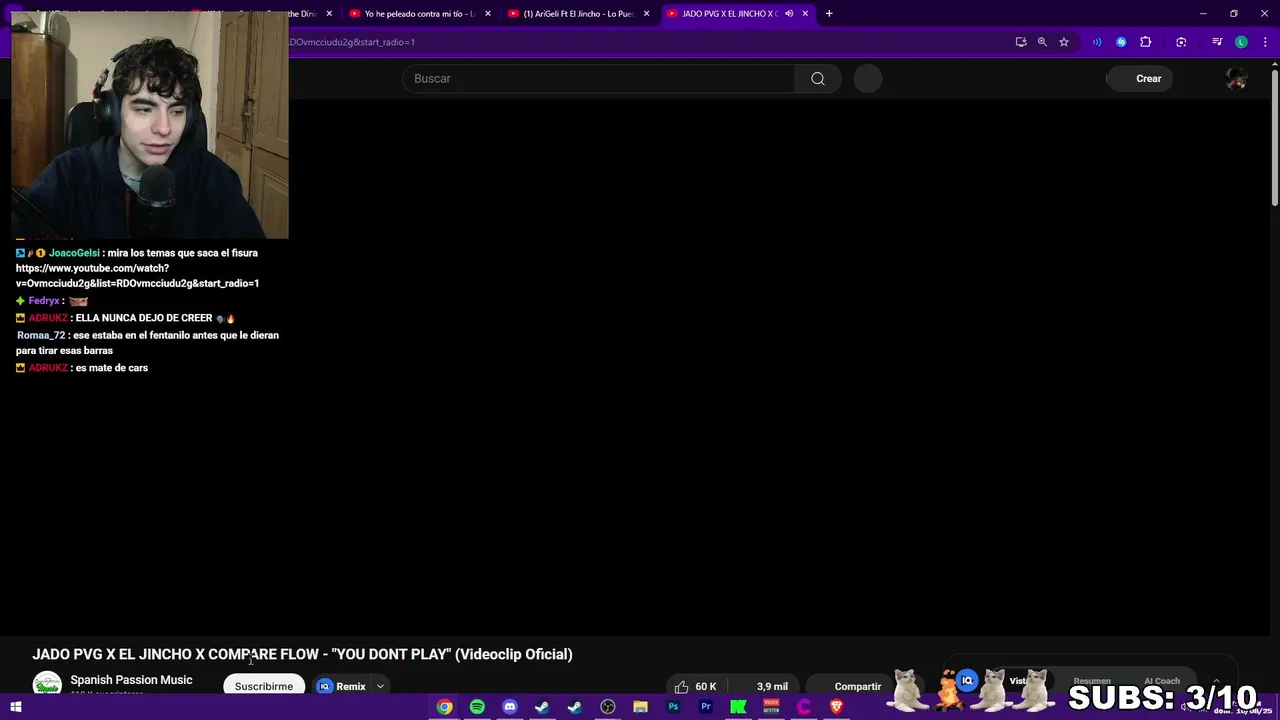Click the video title 'YOU DONT PLAY'
Image resolution: width=1280 pixels, height=720 pixels.
click(302, 654)
